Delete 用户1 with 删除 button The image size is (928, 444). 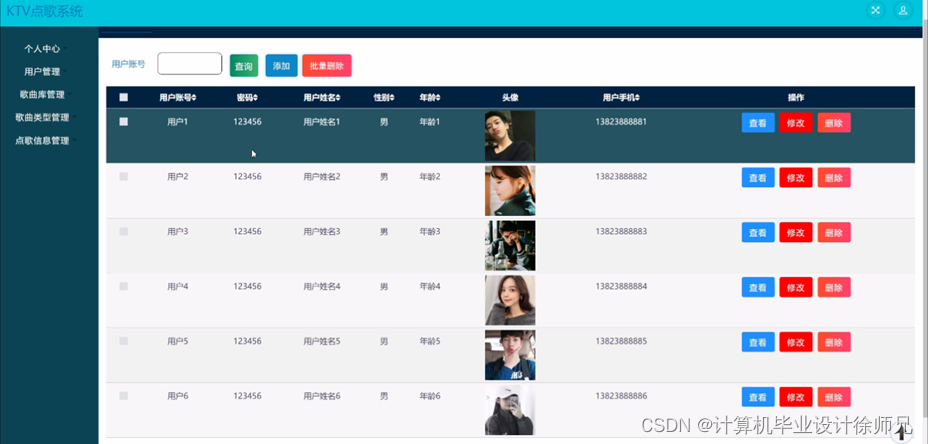(834, 123)
